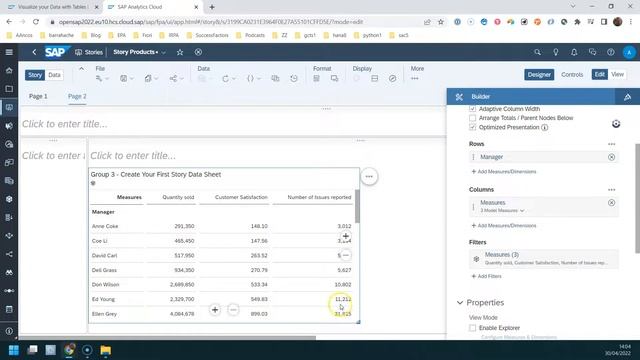This screenshot has width=640, height=360.
Task: Enable Arrange Totals / Parent Nodes Below
Action: (472, 118)
